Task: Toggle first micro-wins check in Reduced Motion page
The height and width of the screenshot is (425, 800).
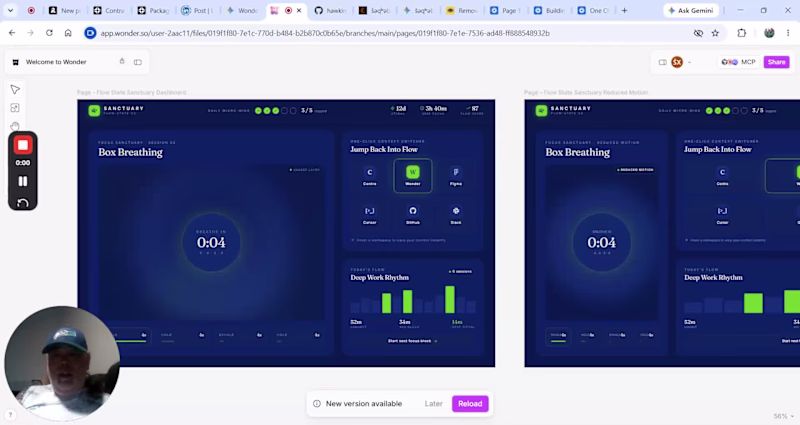Action: click(x=709, y=111)
